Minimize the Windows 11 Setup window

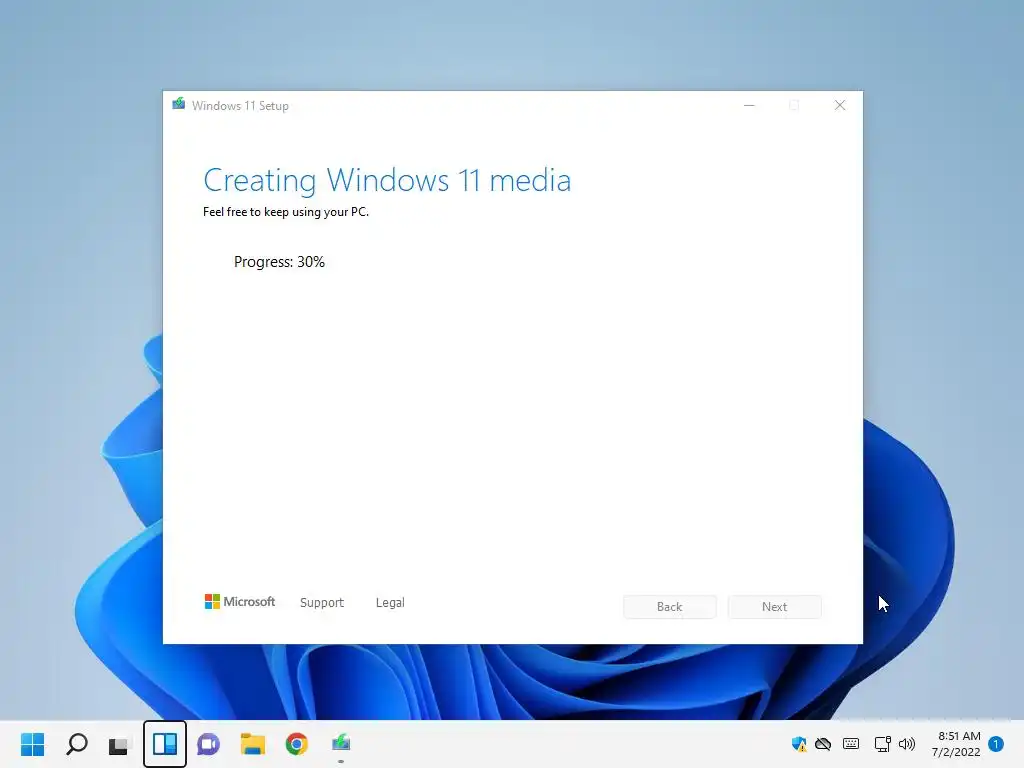pos(749,105)
